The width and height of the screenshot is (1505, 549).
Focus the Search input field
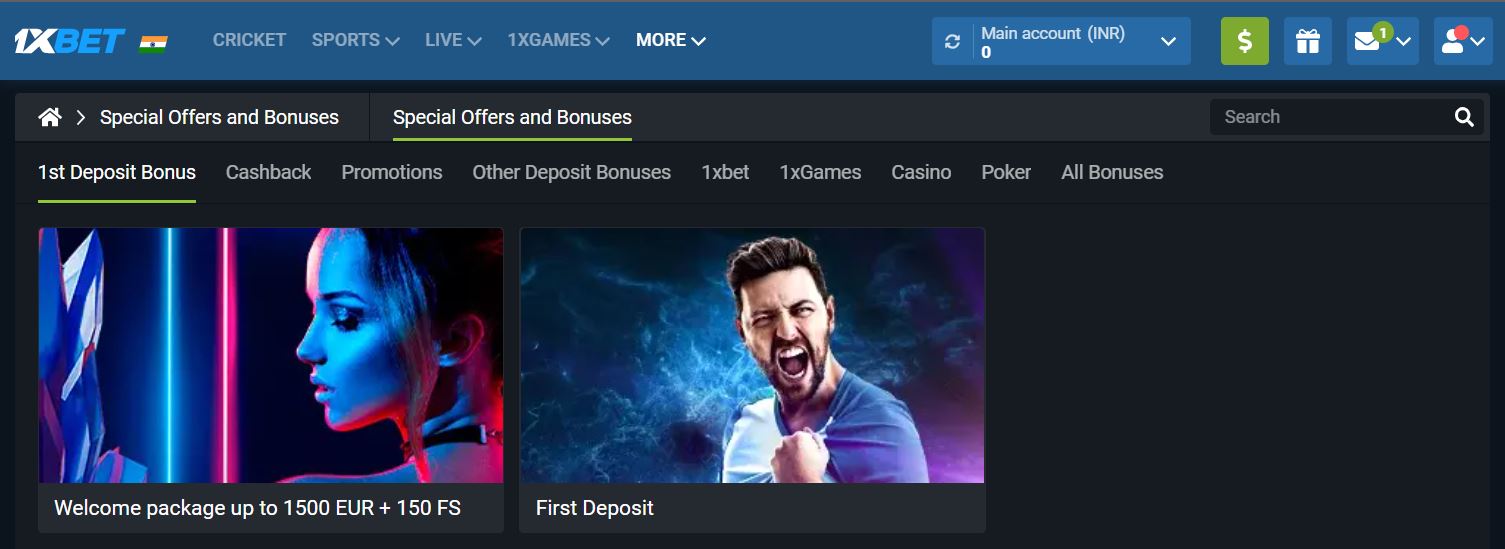[x=1330, y=117]
